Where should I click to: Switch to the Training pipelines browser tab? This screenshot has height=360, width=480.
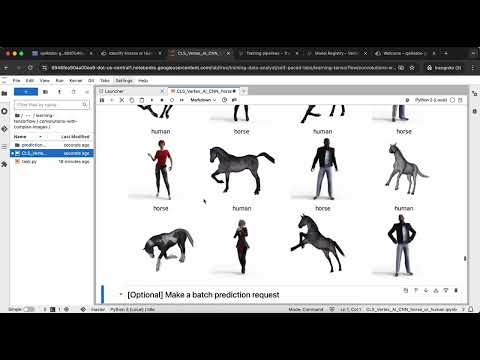click(267, 53)
